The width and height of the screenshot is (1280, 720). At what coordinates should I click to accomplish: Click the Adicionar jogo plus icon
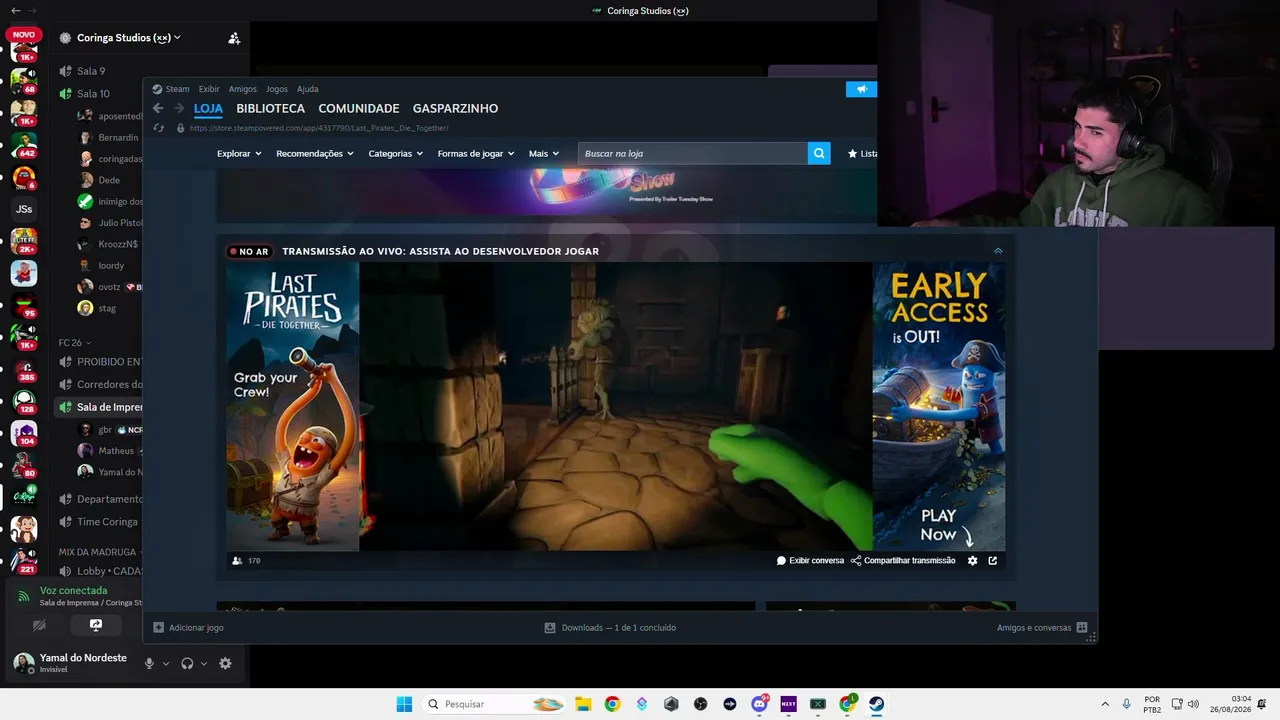click(158, 628)
